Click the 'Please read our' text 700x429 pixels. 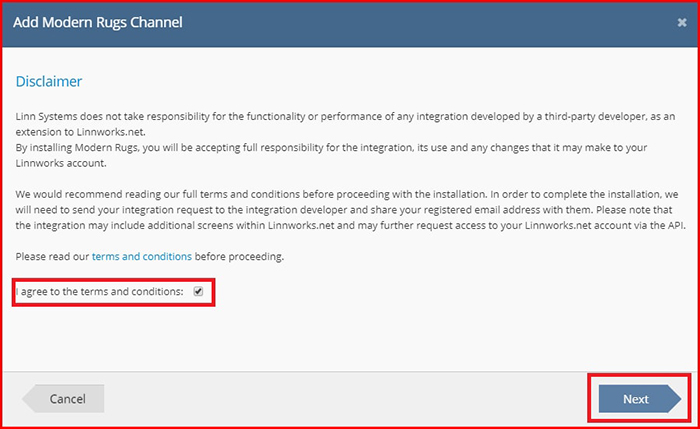coord(52,256)
